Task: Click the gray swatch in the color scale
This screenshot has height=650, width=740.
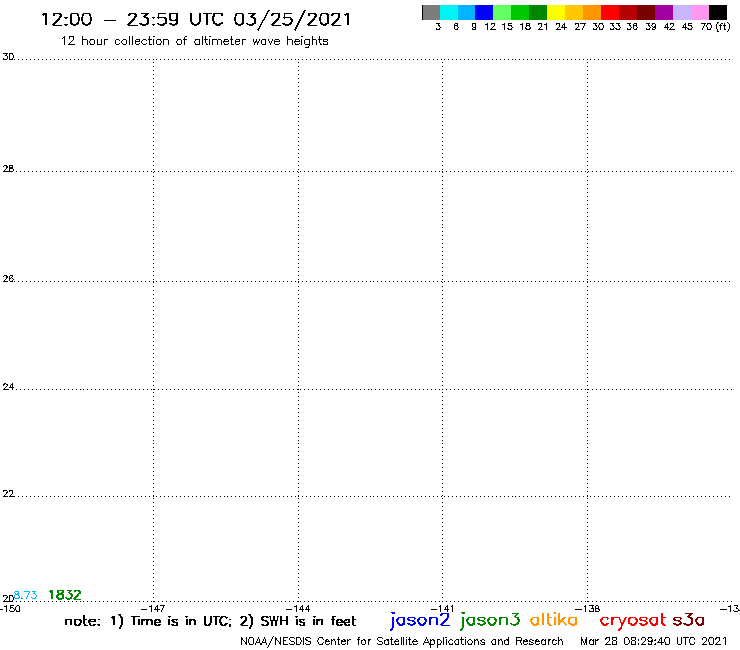Action: pos(431,12)
